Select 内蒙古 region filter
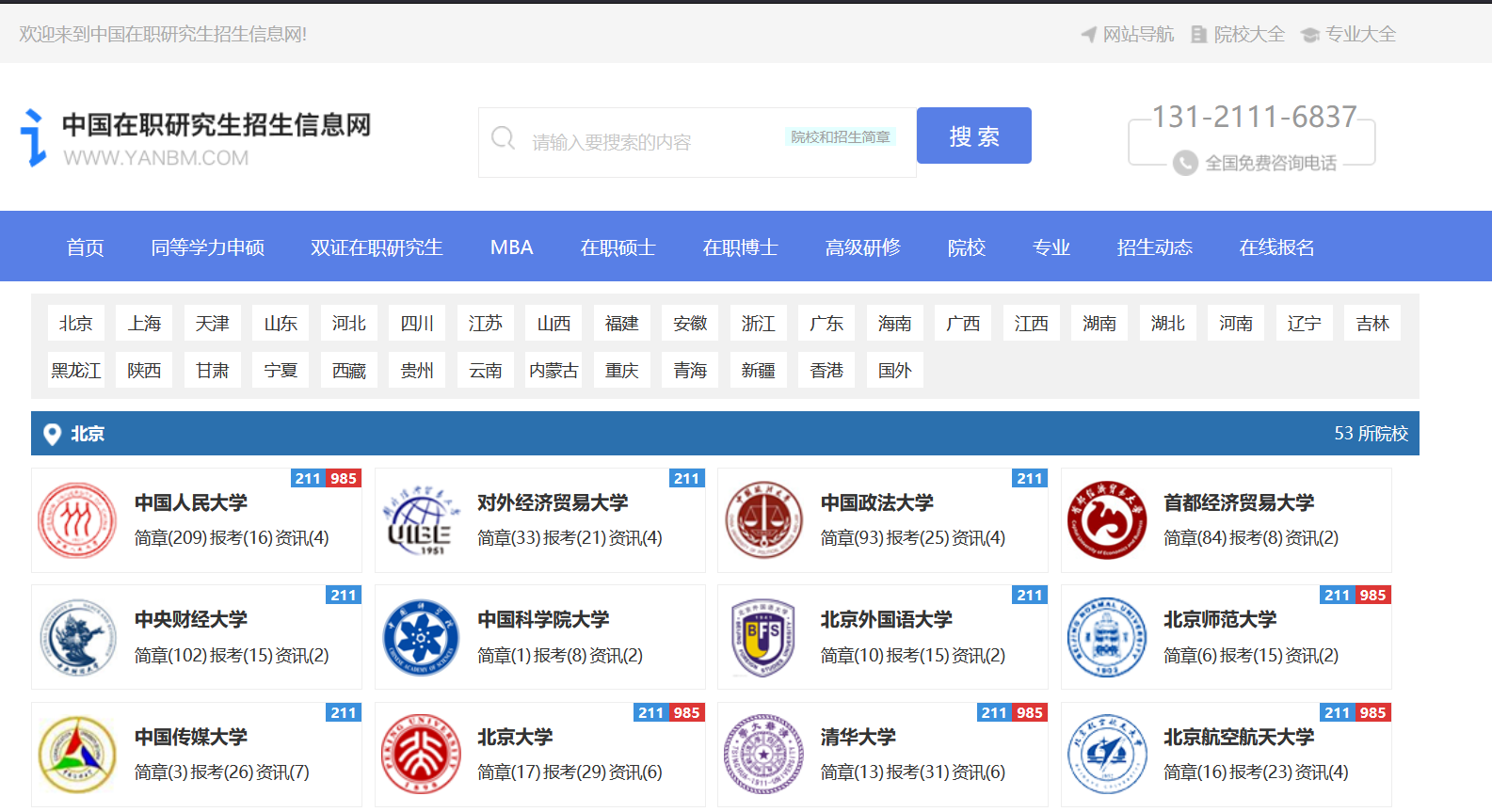 [x=553, y=370]
